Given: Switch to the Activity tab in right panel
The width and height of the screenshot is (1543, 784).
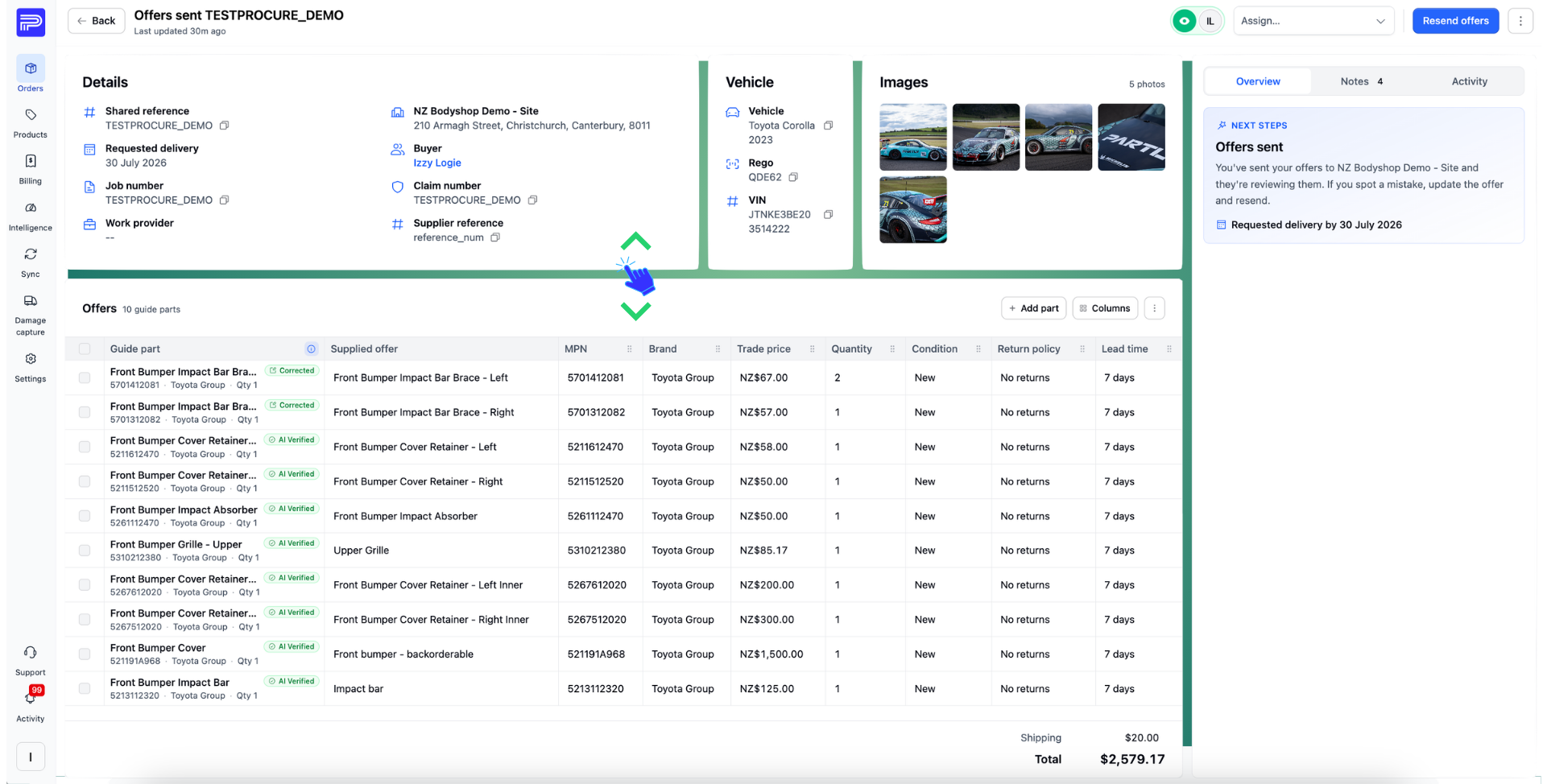Looking at the screenshot, I should coord(1469,81).
